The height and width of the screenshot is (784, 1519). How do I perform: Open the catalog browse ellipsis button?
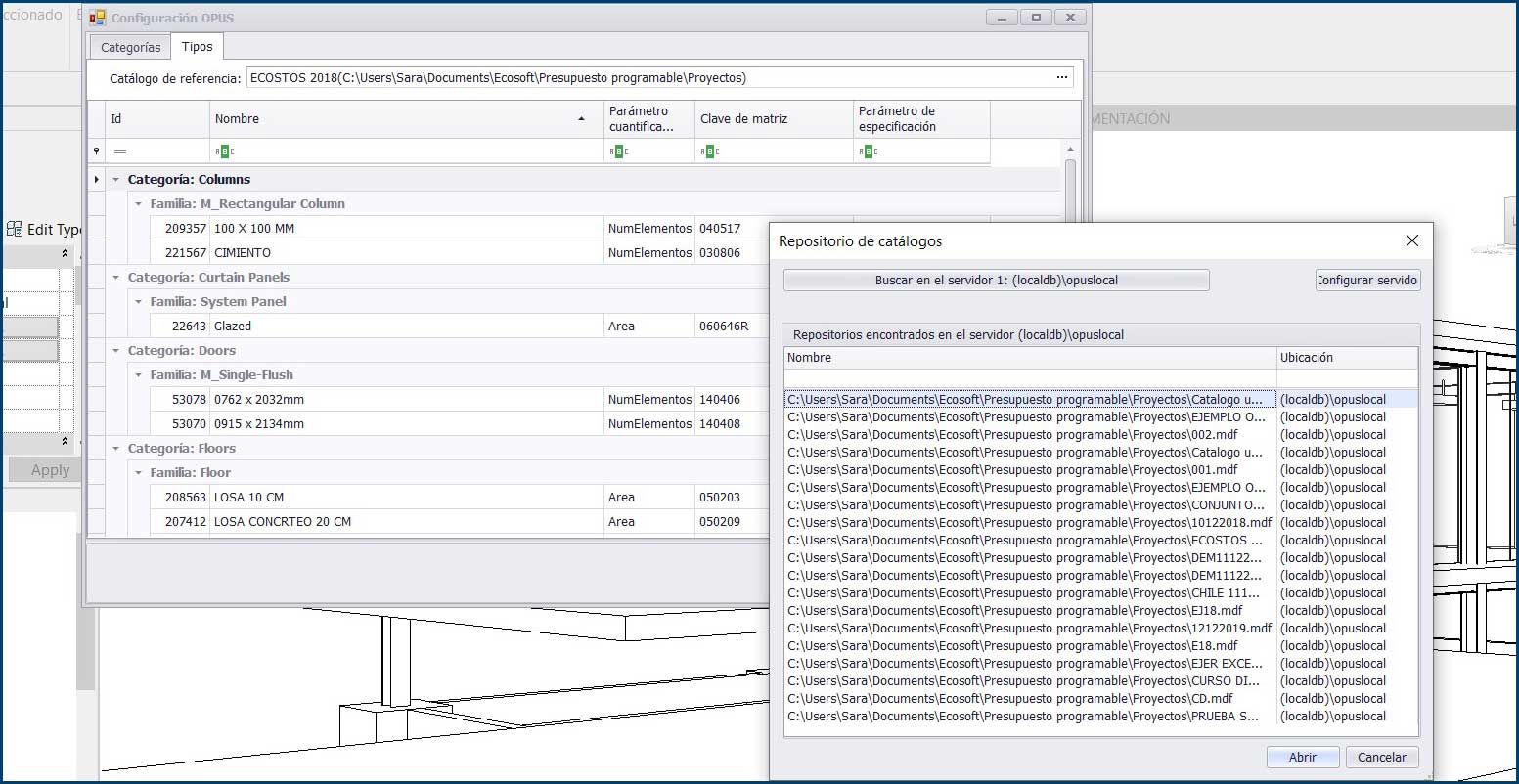1062,78
